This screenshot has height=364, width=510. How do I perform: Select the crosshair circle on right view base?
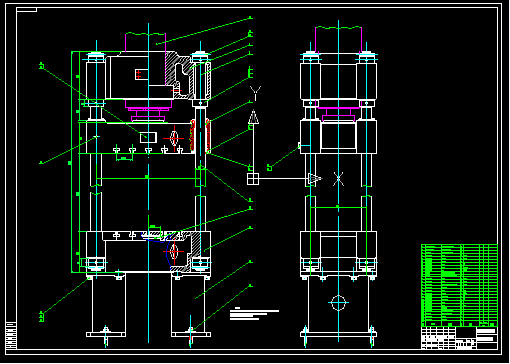pos(338,303)
